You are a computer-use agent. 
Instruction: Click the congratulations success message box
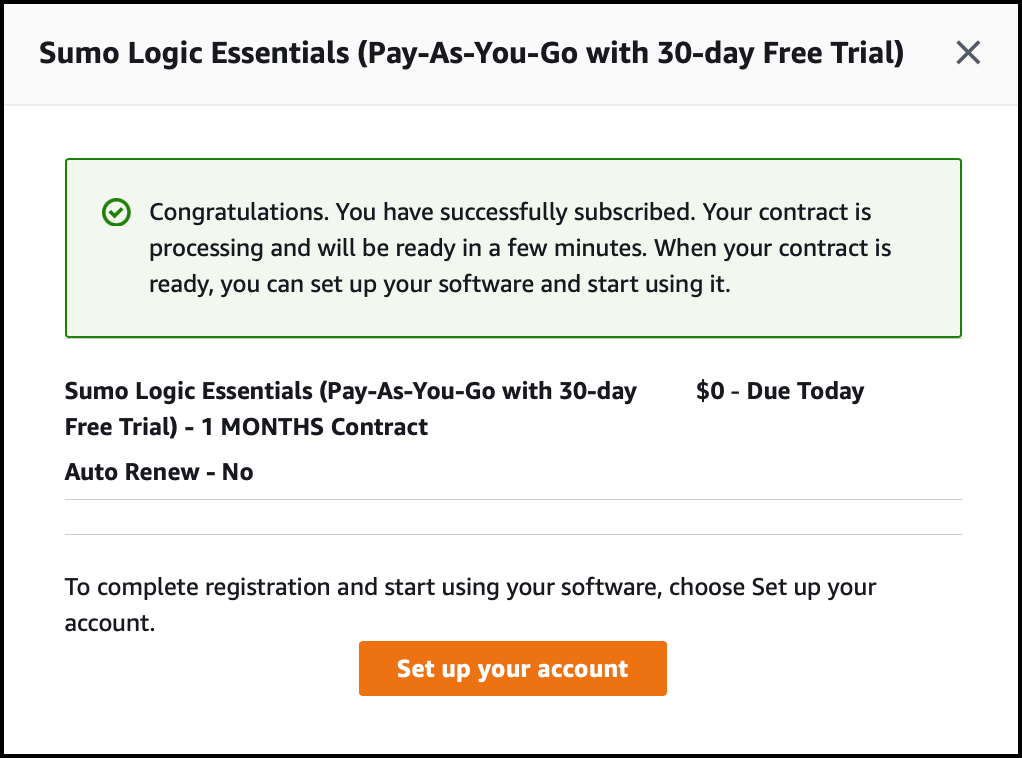click(513, 247)
